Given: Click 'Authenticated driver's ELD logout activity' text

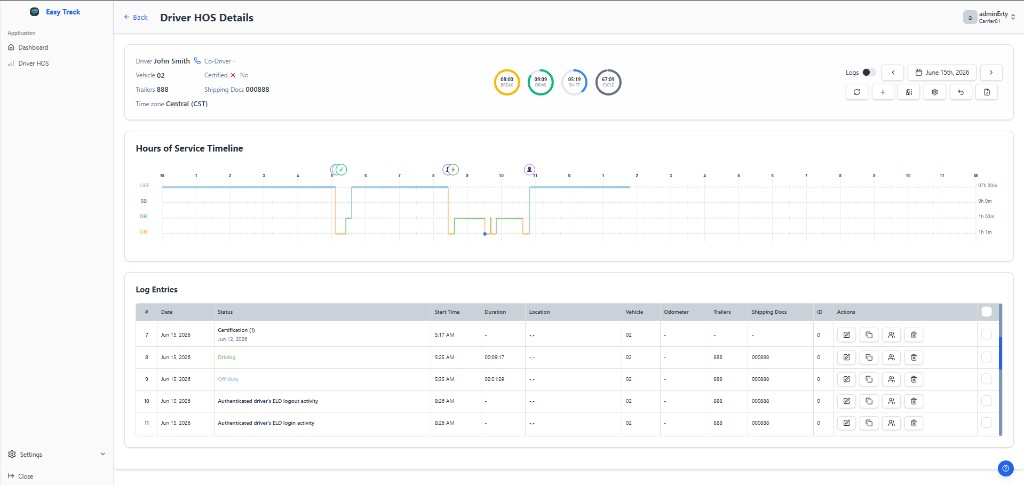Looking at the screenshot, I should coord(268,401).
